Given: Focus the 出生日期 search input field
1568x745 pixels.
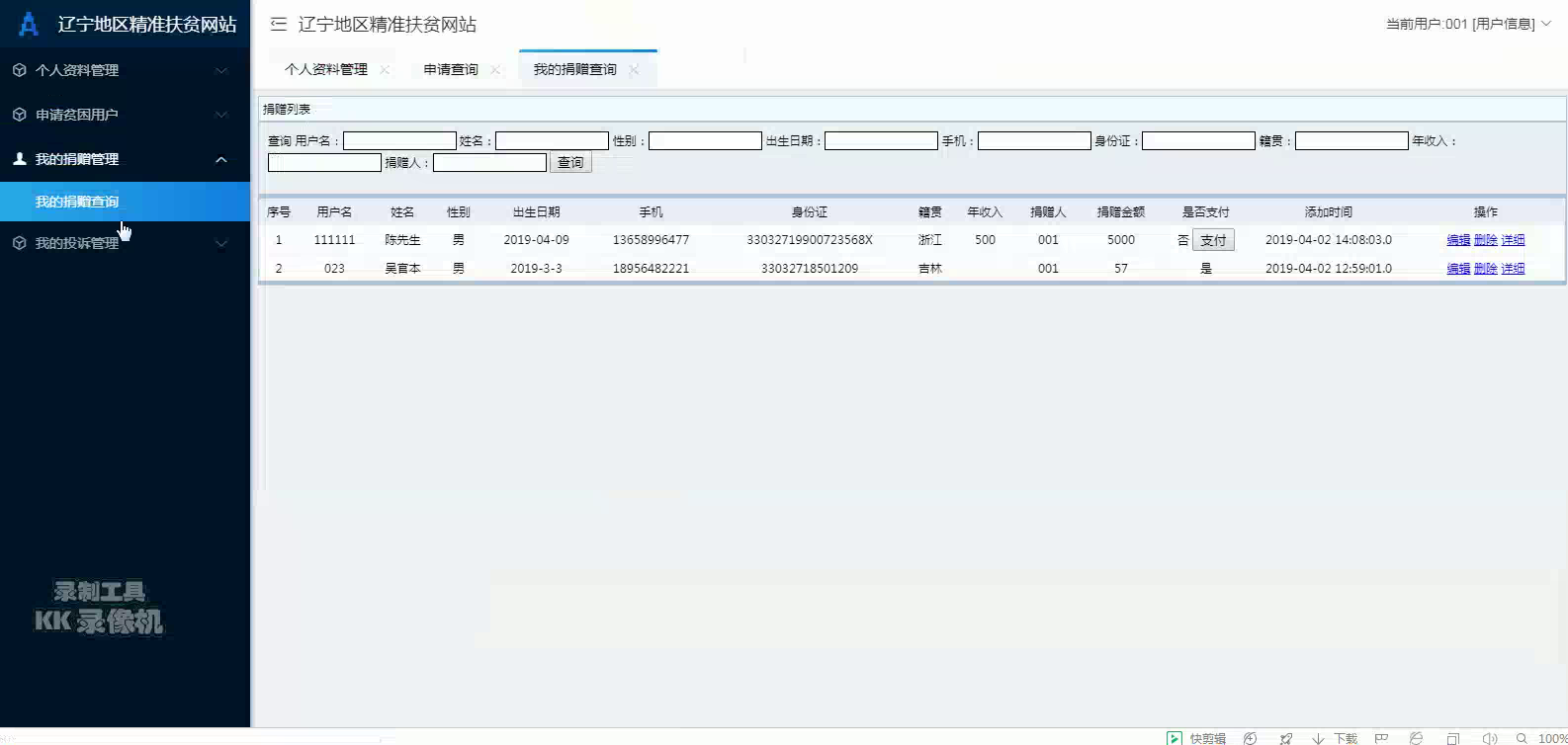Looking at the screenshot, I should (881, 141).
